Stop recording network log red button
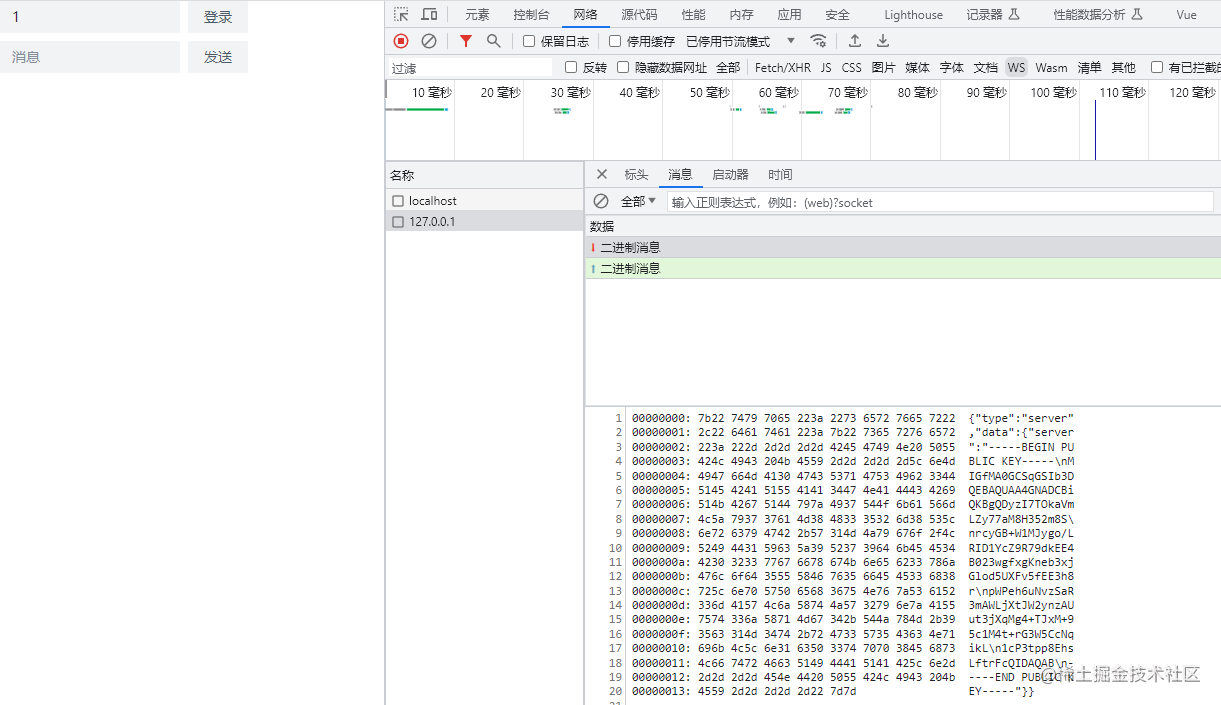This screenshot has height=705, width=1221. pos(401,41)
